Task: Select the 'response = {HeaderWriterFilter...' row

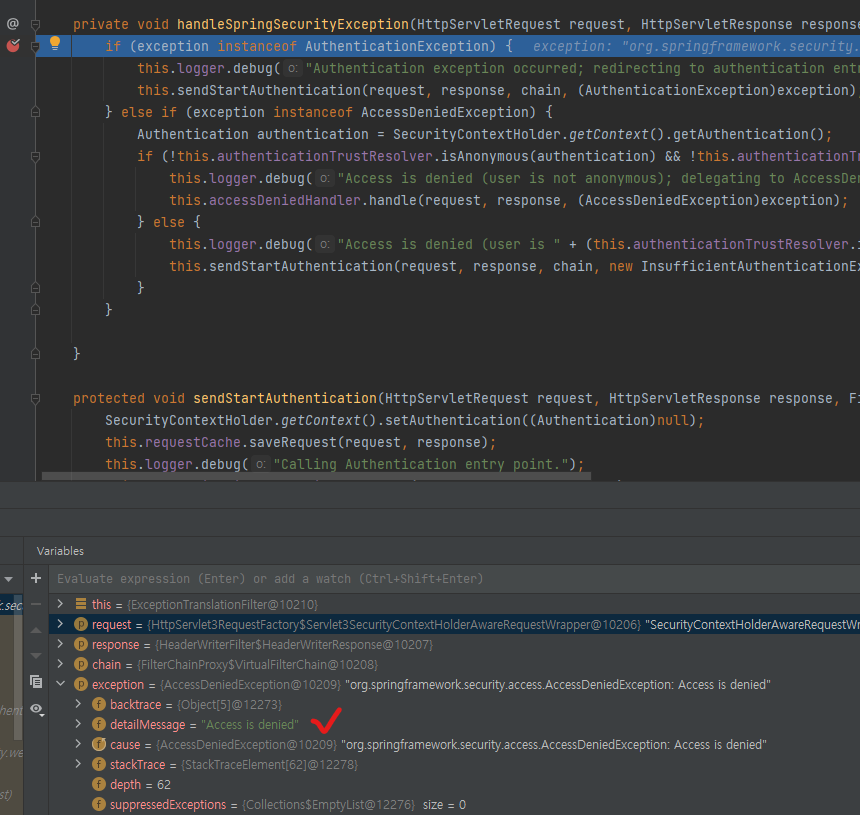Action: (454, 644)
